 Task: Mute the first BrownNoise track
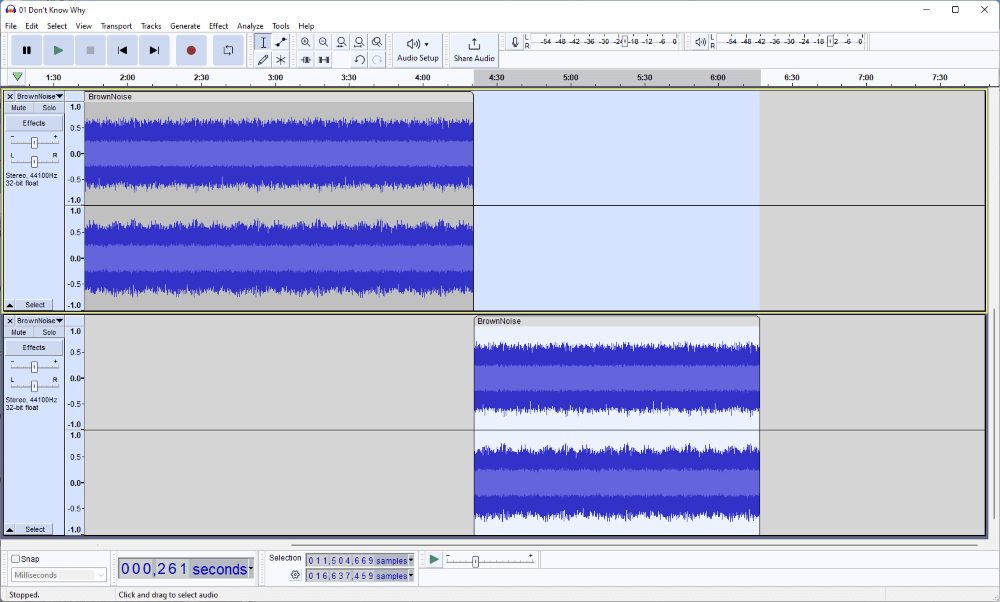click(19, 108)
